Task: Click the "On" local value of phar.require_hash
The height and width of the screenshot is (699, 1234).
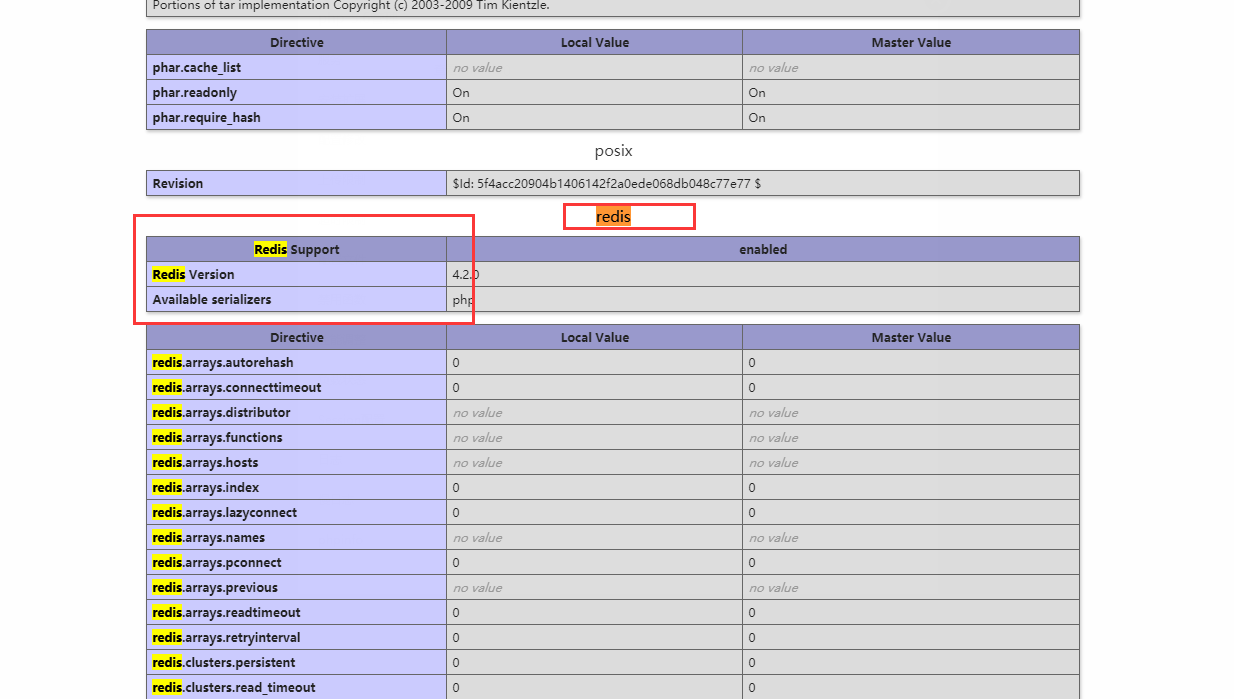Action: (x=461, y=118)
